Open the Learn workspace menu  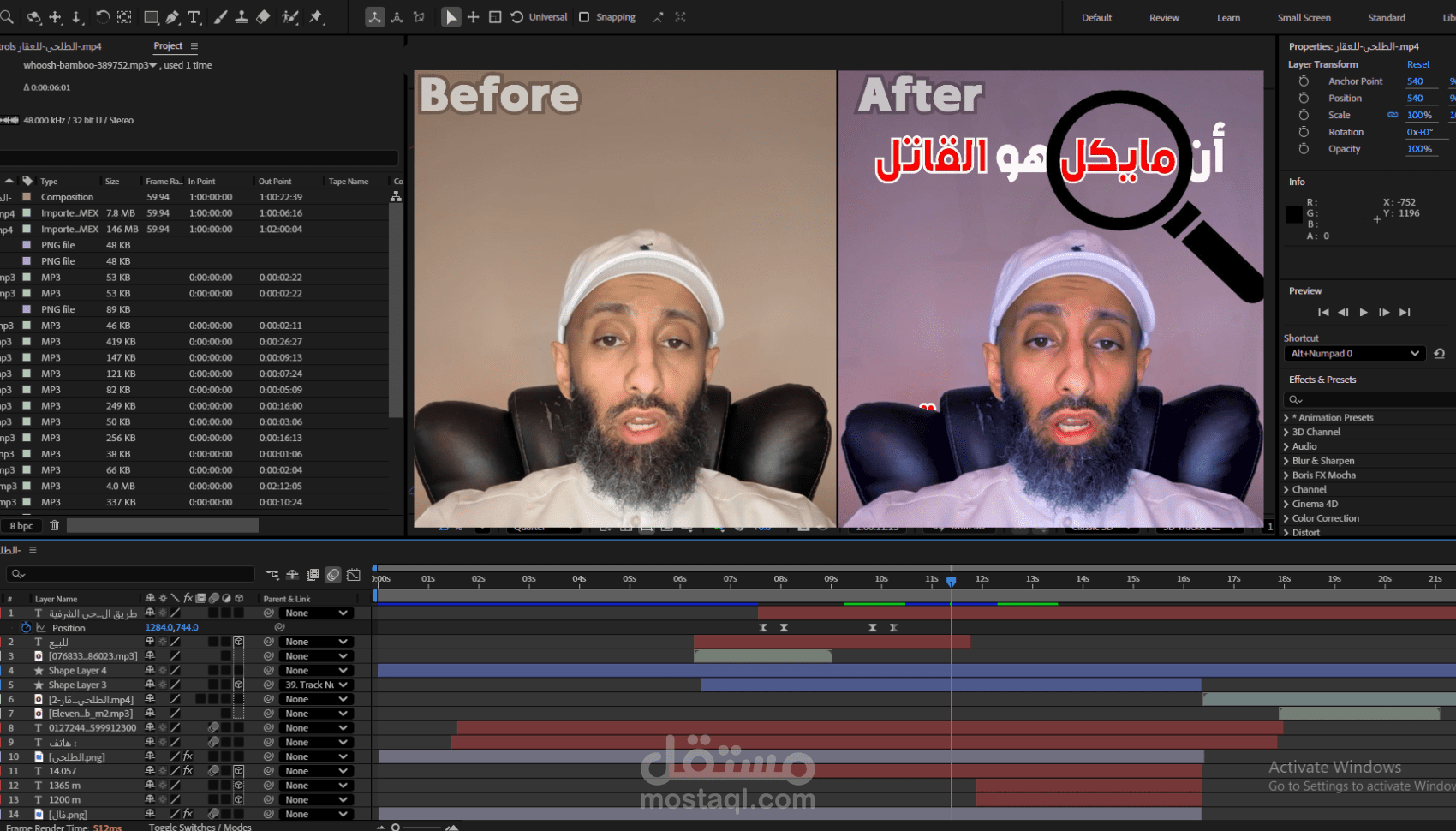(x=1228, y=17)
